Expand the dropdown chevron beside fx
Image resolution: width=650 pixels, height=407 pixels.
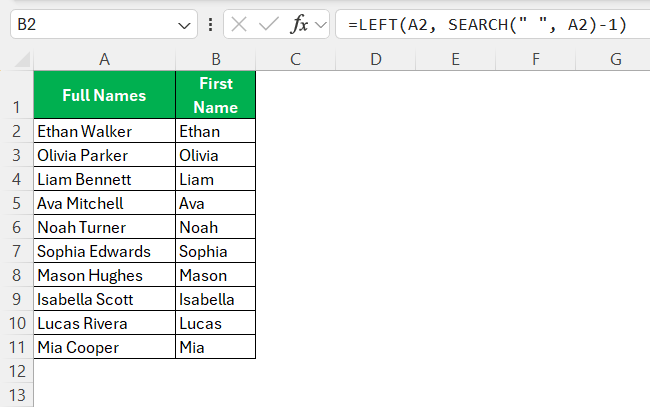click(320, 25)
